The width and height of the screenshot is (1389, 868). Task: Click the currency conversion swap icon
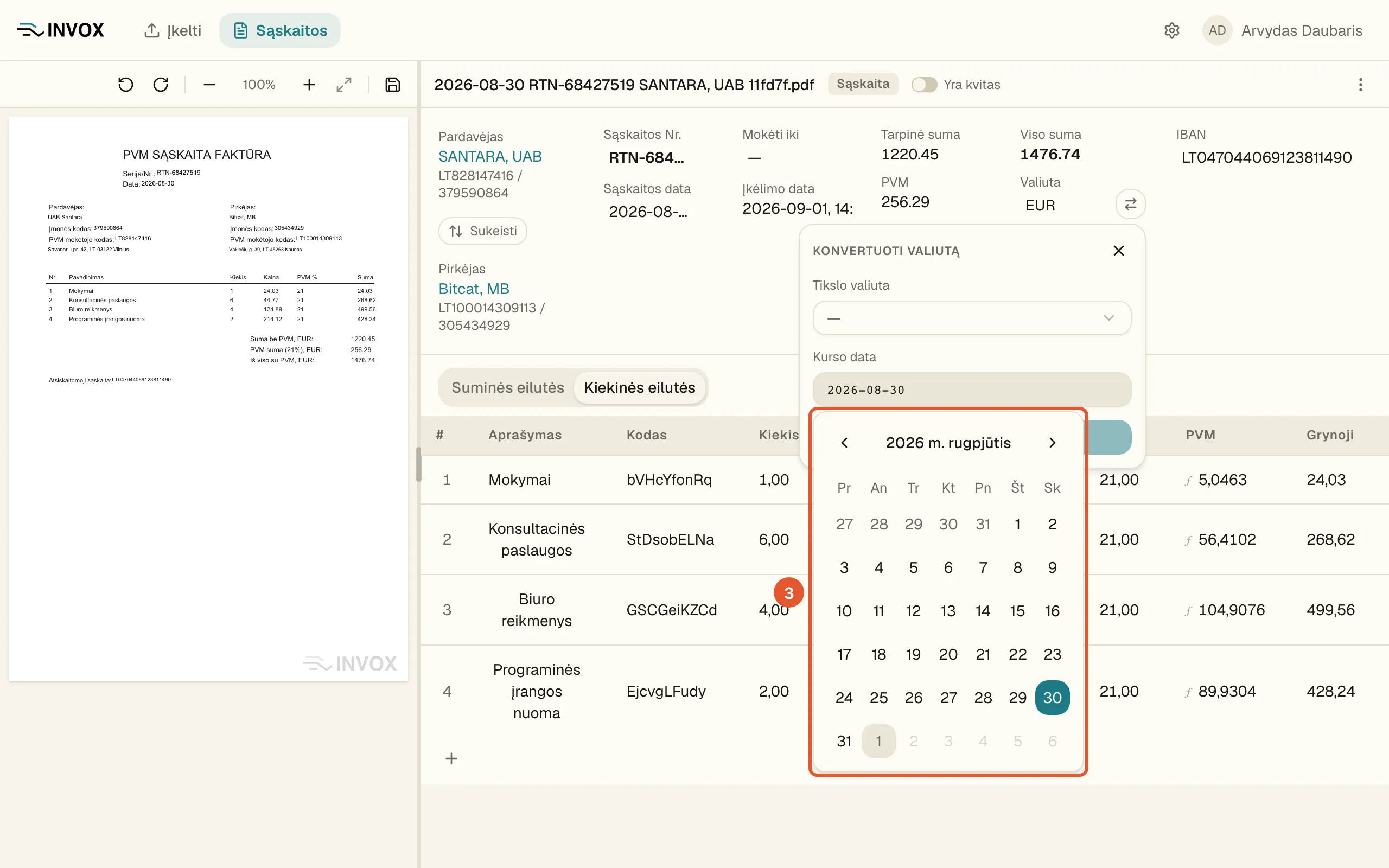point(1130,204)
